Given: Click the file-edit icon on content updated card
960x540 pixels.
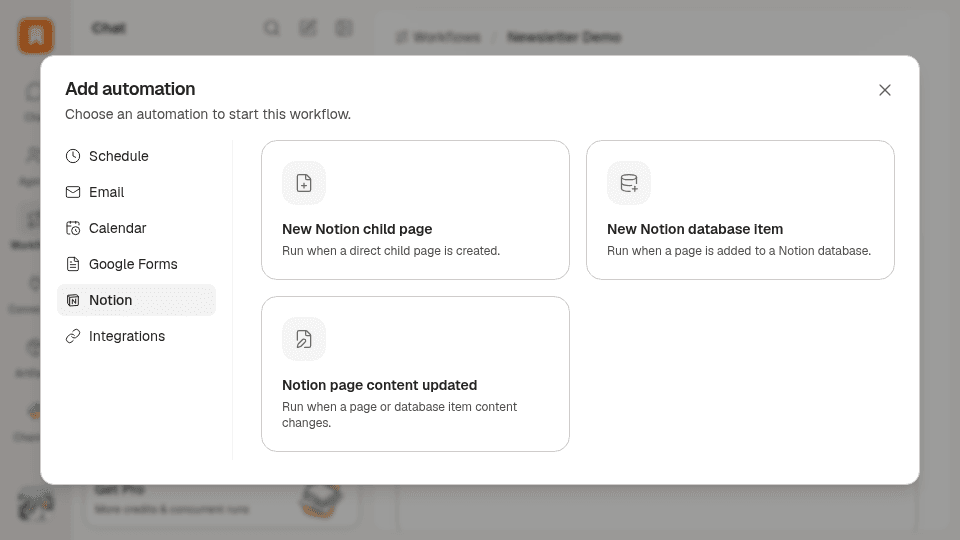Looking at the screenshot, I should pyautogui.click(x=304, y=339).
